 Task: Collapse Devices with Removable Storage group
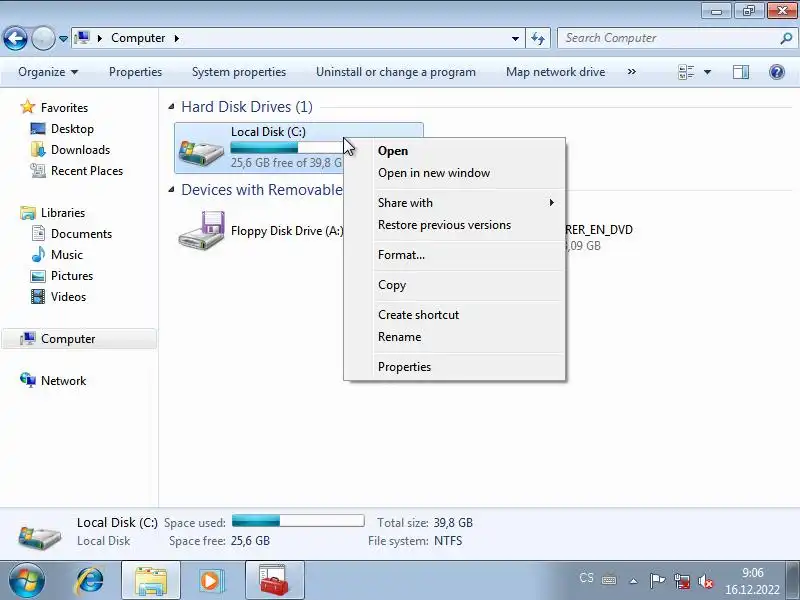[x=171, y=190]
